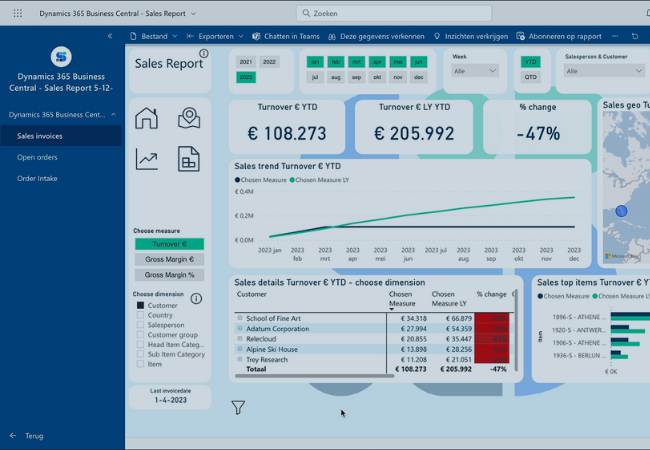Expand the Trey Research row
The height and width of the screenshot is (450, 650).
[240, 359]
